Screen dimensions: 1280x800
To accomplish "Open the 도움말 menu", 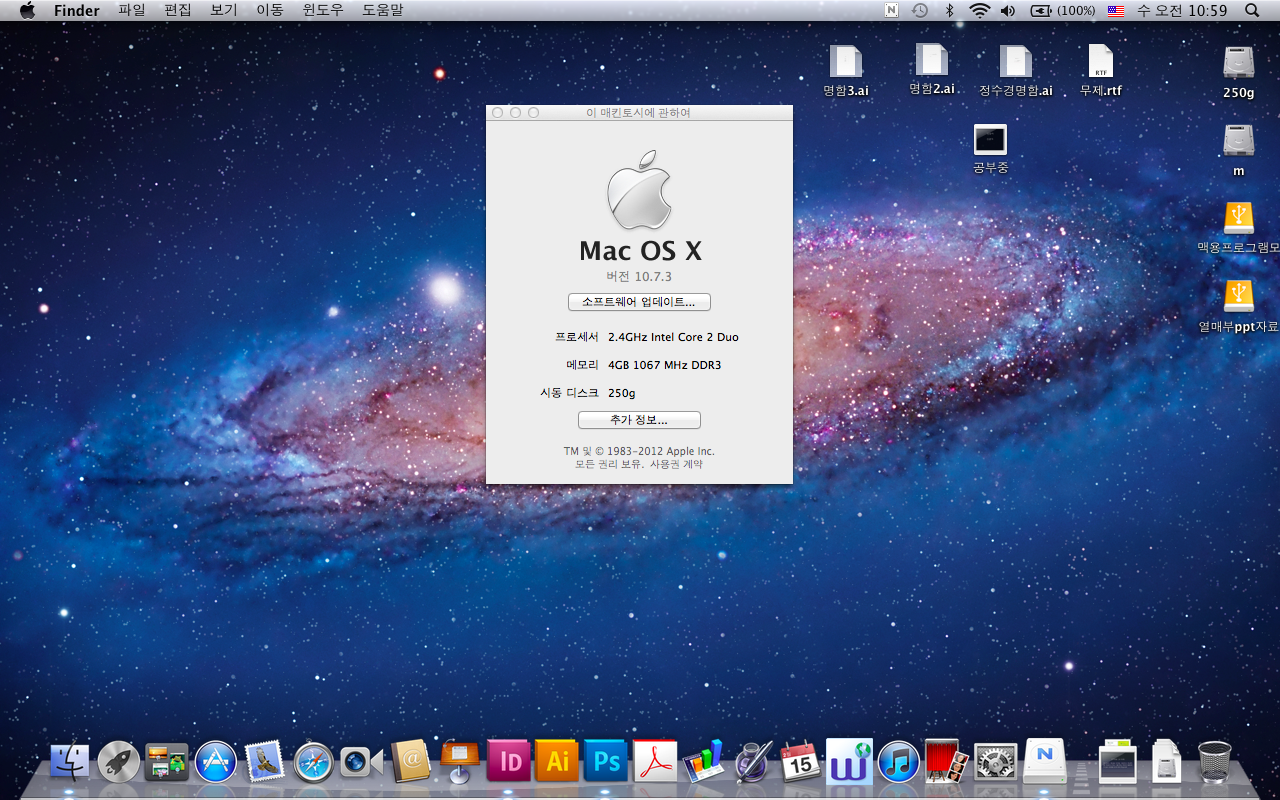I will coord(383,10).
